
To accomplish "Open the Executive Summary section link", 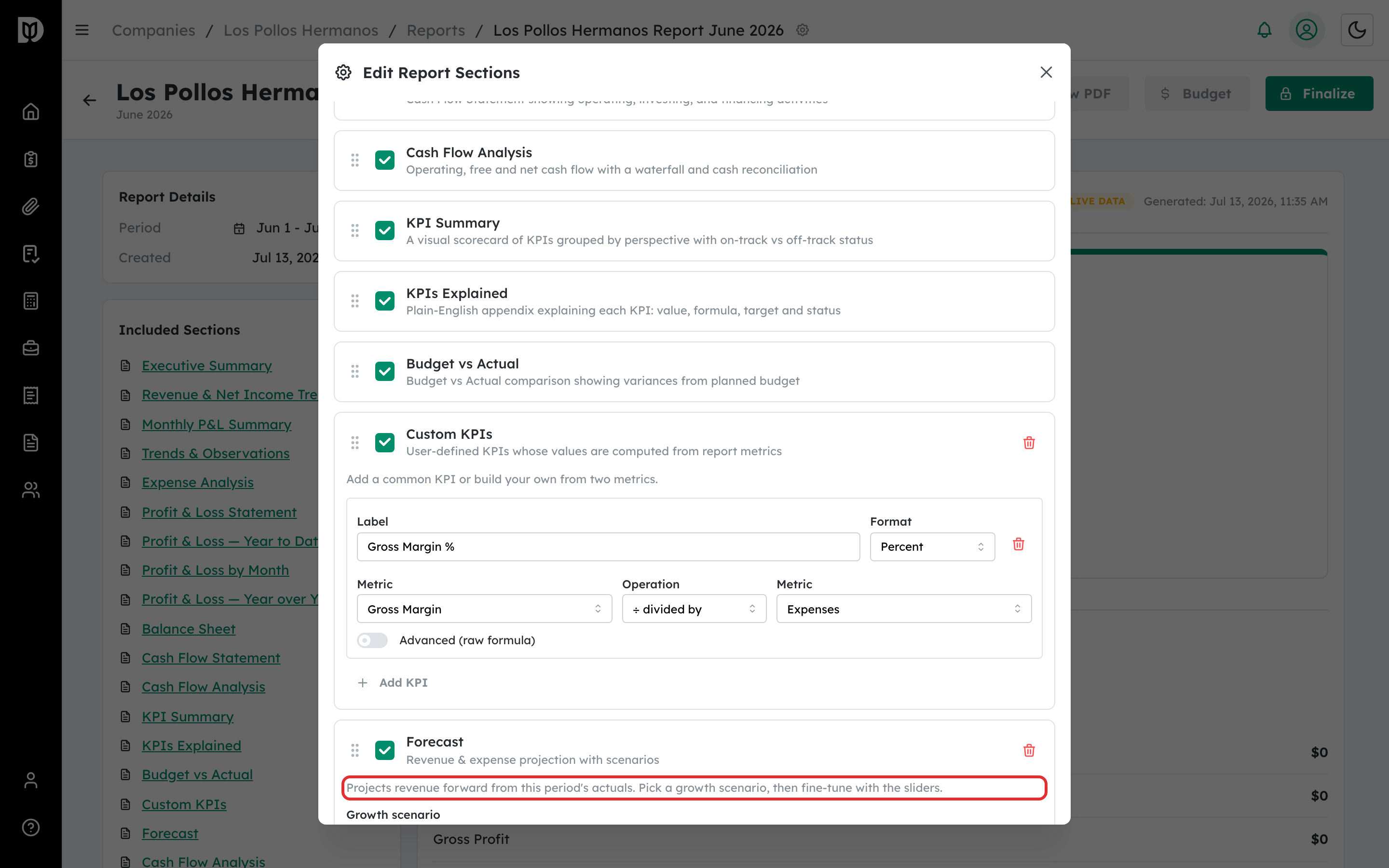I will (206, 366).
